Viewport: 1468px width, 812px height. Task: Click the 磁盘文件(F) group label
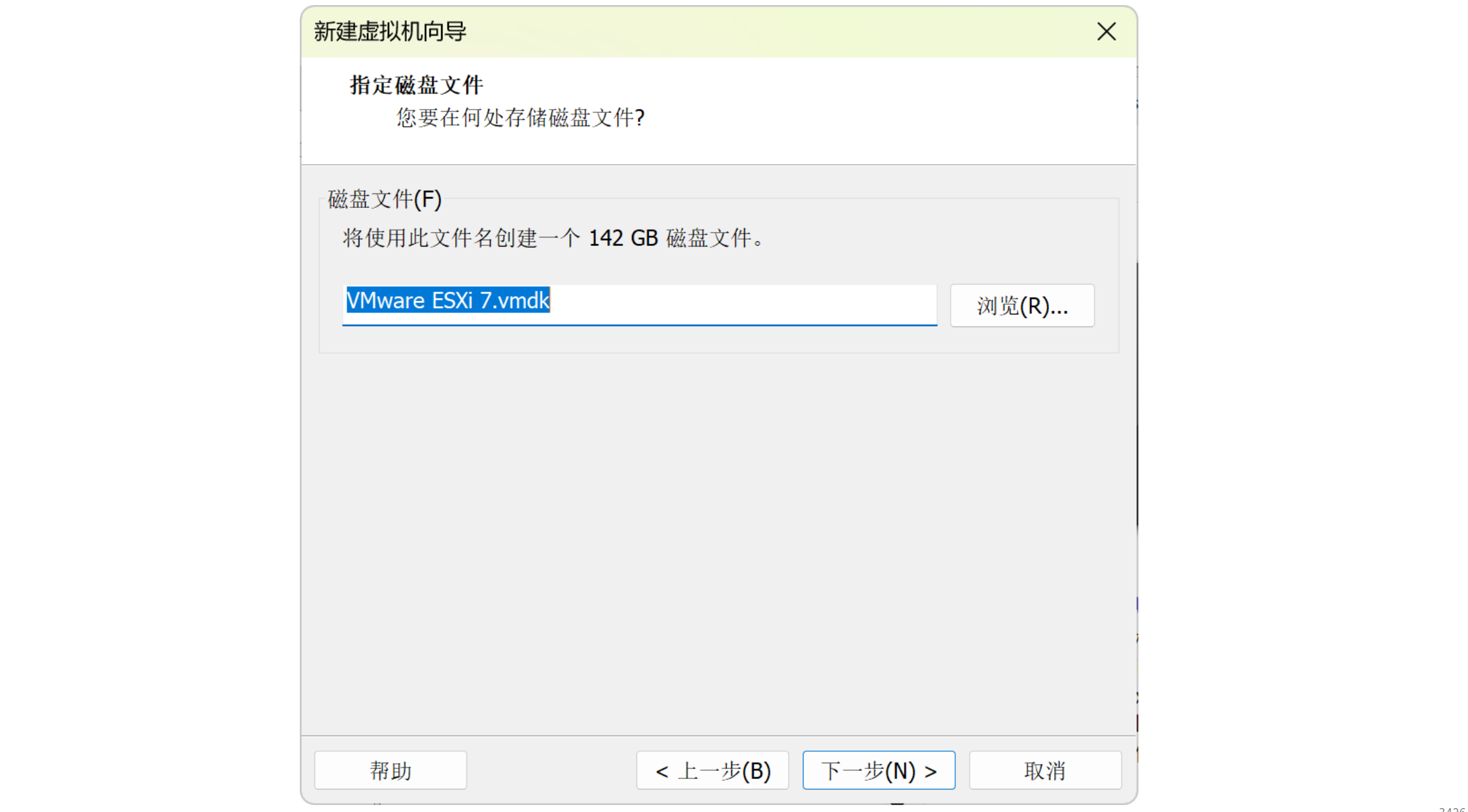tap(384, 199)
